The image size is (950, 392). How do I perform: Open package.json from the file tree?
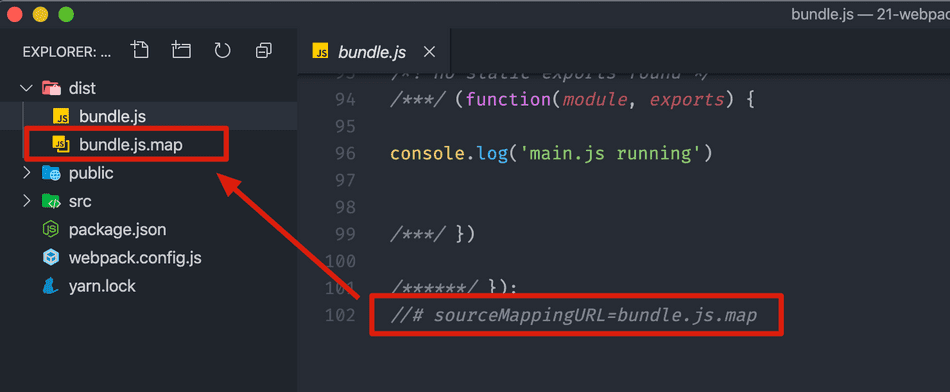pyautogui.click(x=118, y=230)
